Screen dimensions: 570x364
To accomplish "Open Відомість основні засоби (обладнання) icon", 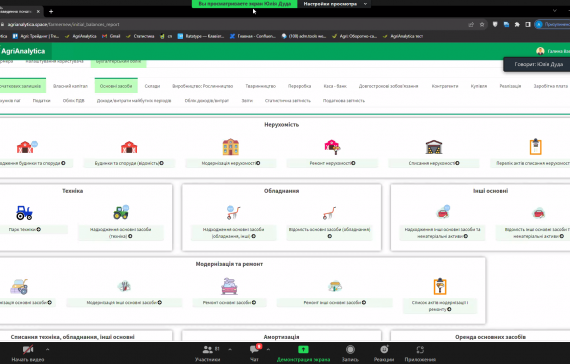I will point(329,213).
